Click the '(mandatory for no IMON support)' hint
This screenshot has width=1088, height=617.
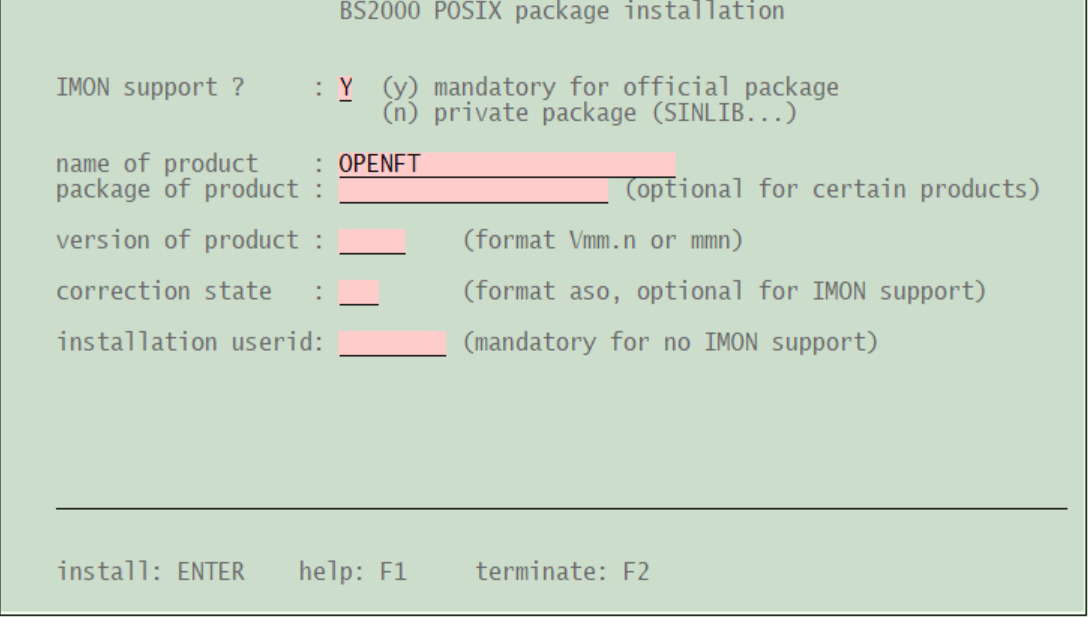pyautogui.click(x=670, y=345)
